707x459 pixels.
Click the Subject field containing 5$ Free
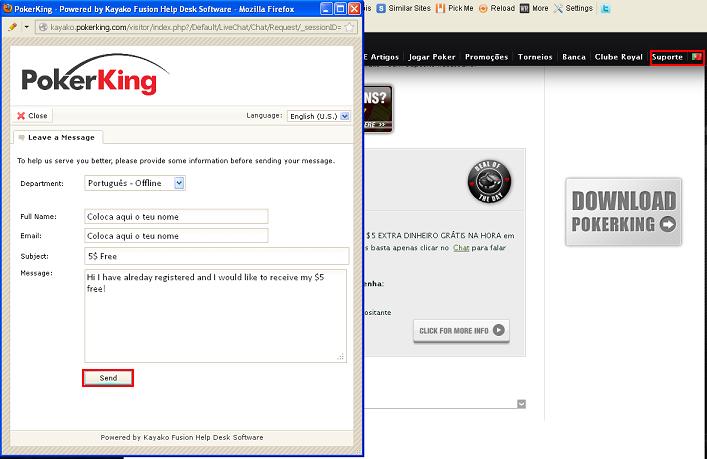coord(216,256)
